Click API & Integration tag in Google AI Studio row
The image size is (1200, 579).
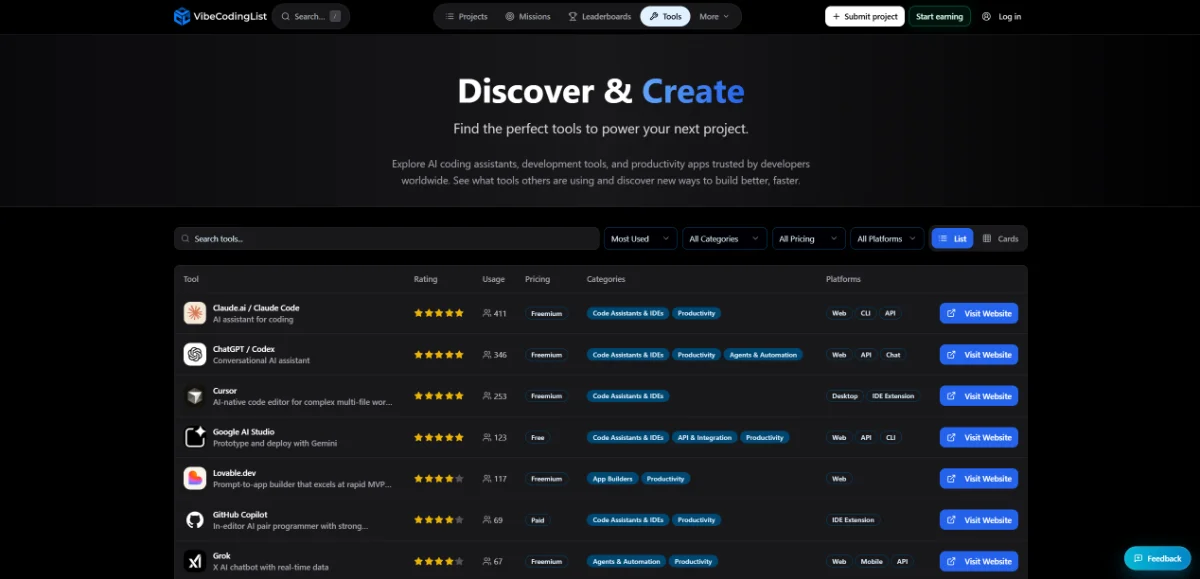(704, 437)
